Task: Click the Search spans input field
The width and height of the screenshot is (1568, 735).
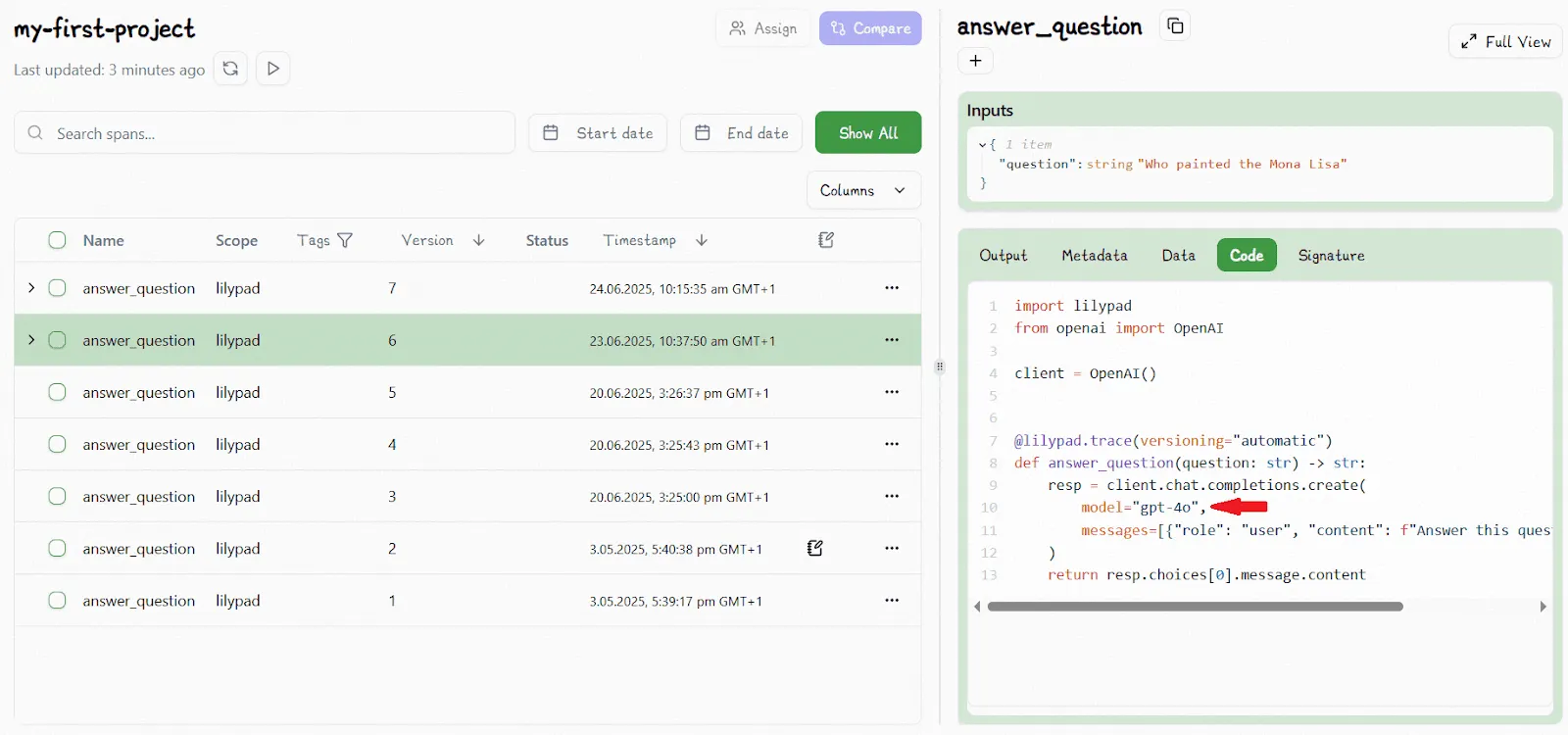Action: coord(279,133)
